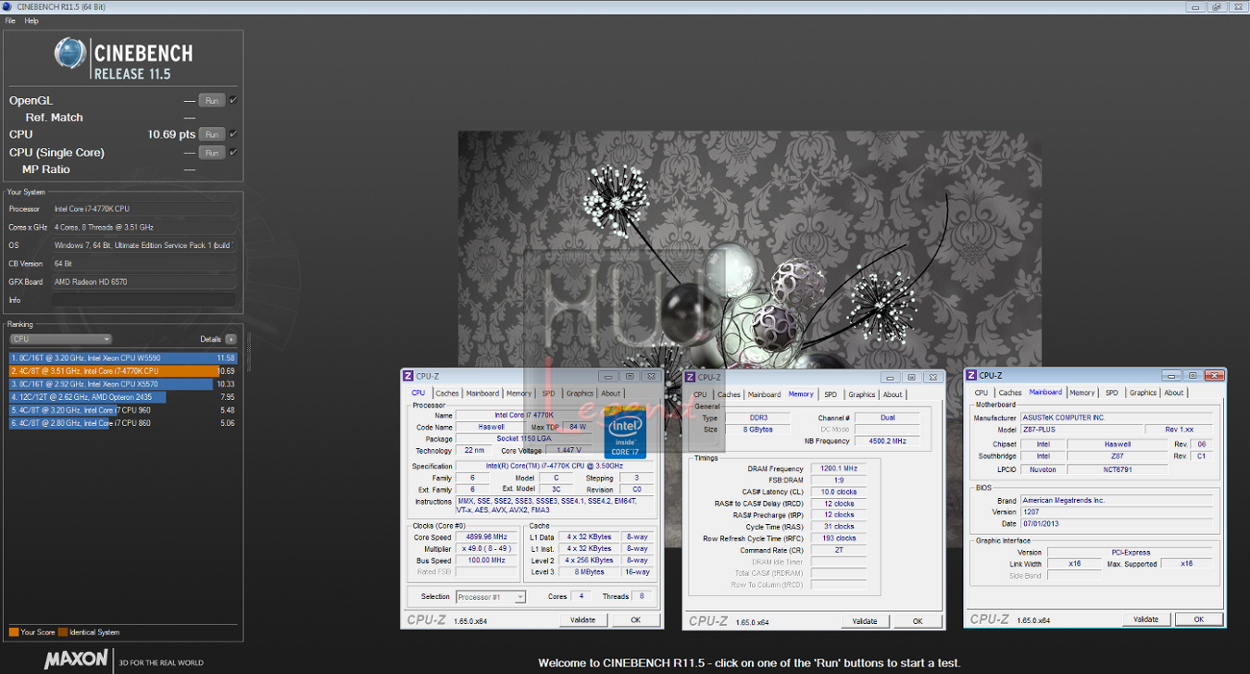Click NB Frequency value 4500.2 MHz
This screenshot has height=674, width=1250.
click(x=888, y=440)
